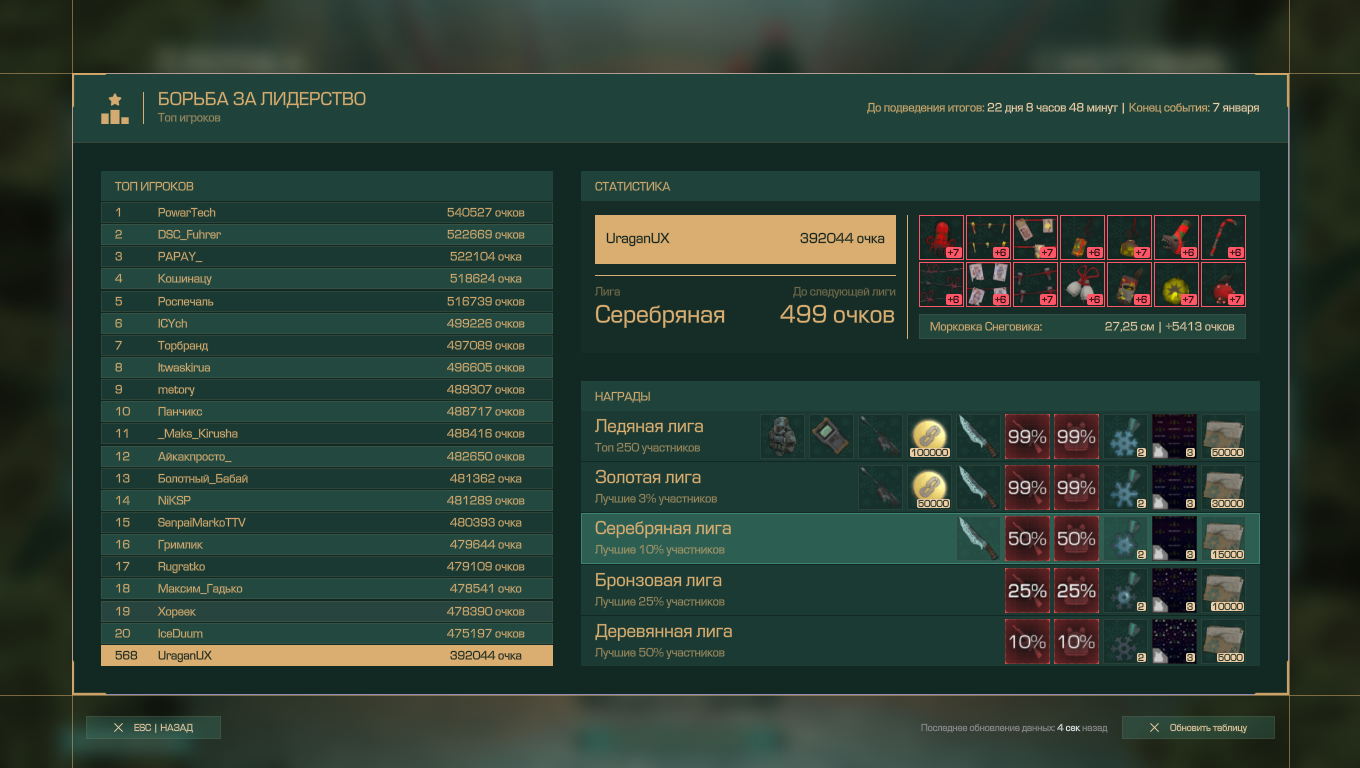The height and width of the screenshot is (768, 1360).
Task: Select the wrapped gift ornament +6 item
Action: click(1082, 238)
